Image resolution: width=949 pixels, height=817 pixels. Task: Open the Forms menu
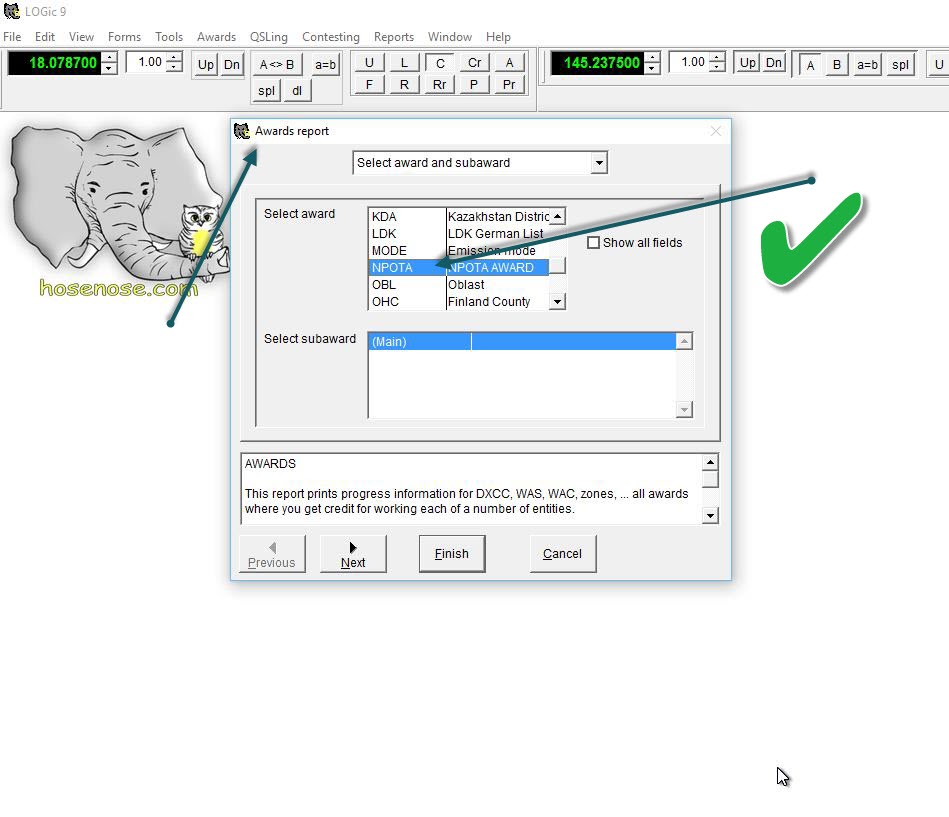point(124,37)
